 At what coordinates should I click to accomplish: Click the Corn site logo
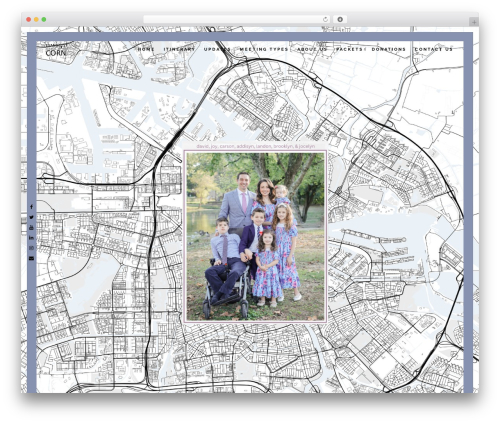click(x=56, y=51)
